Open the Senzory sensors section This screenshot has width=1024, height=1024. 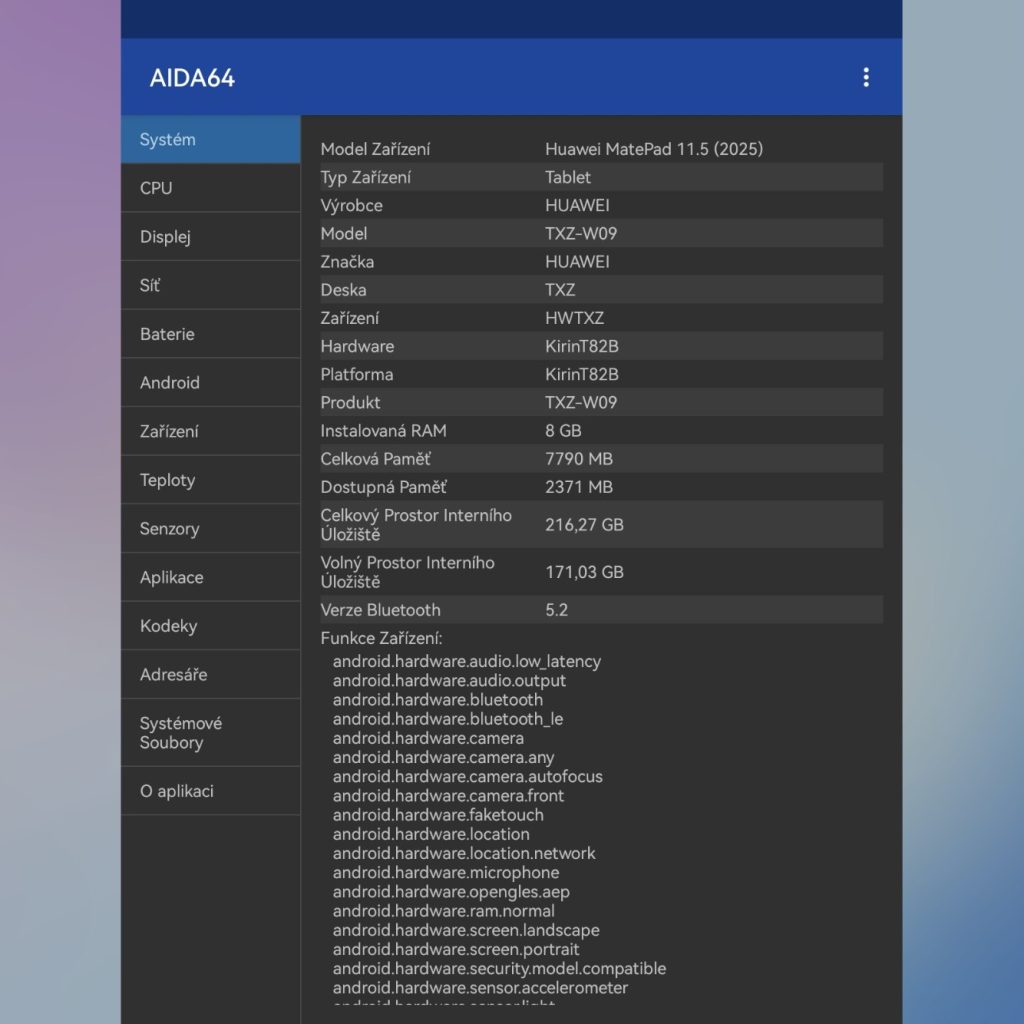coord(210,529)
